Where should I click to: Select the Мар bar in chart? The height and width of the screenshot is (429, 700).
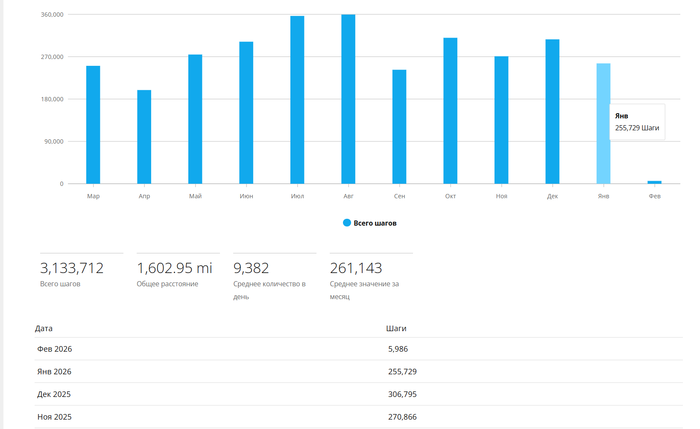(93, 125)
